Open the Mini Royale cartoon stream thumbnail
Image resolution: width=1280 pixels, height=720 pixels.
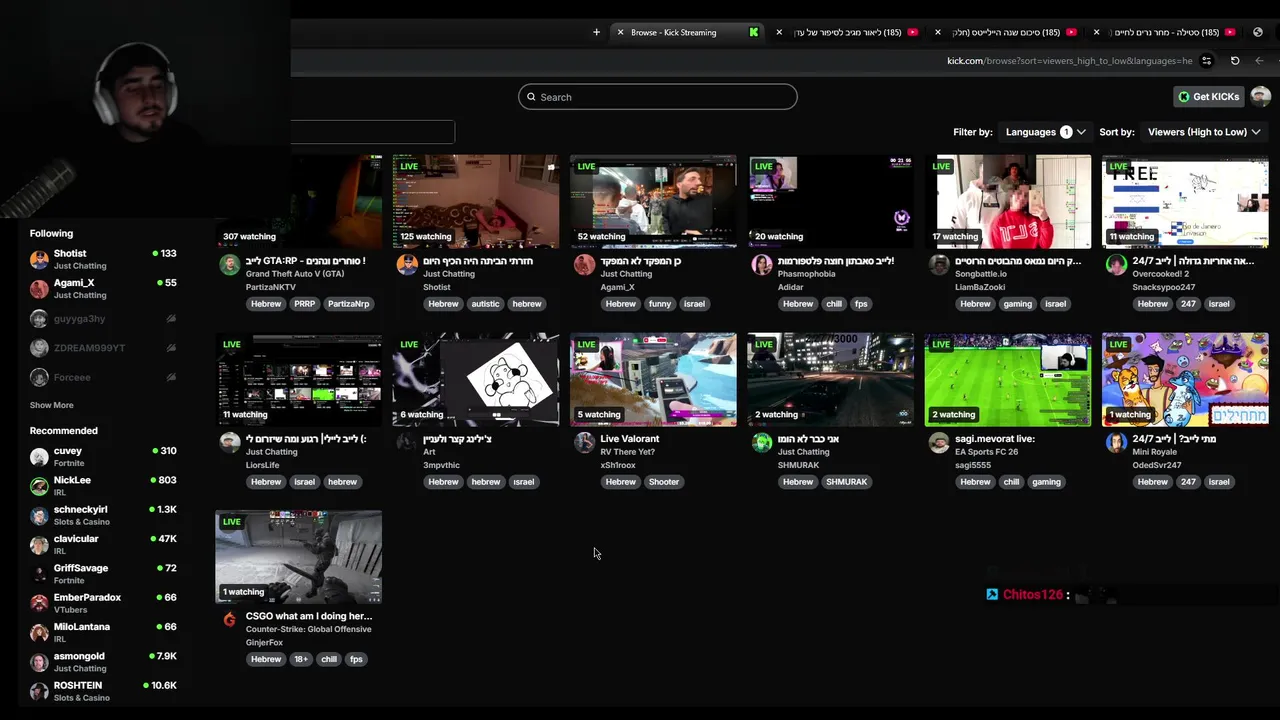click(1185, 379)
